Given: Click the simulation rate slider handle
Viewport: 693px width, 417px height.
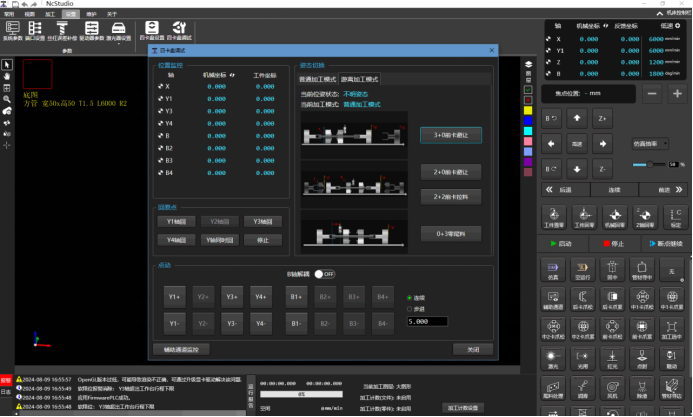Looking at the screenshot, I should [650, 164].
